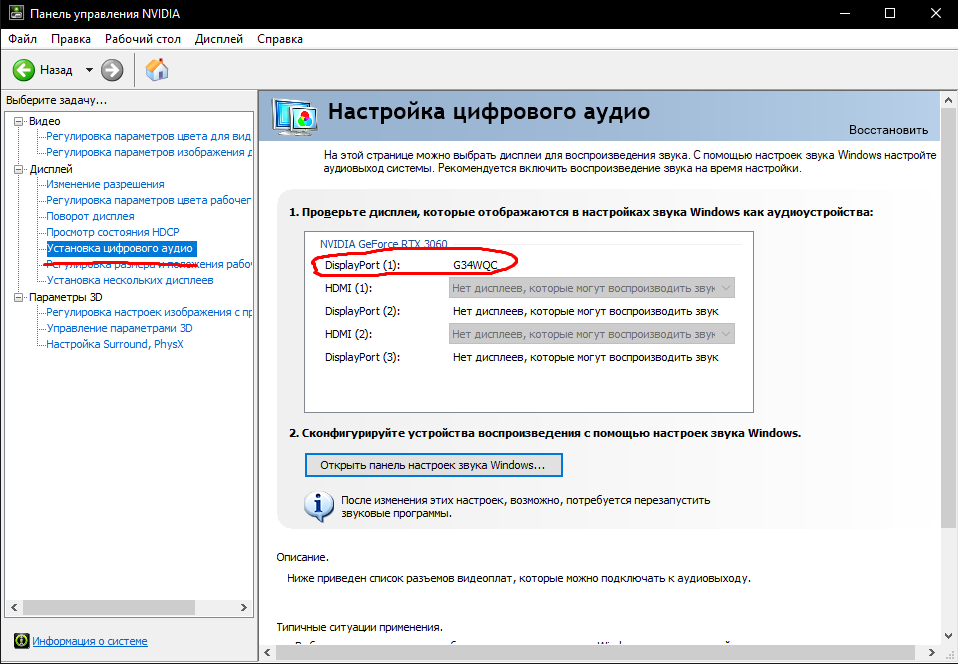This screenshot has height=664, width=958.
Task: Open the NVIDIA home toolbar icon
Action: [x=156, y=70]
